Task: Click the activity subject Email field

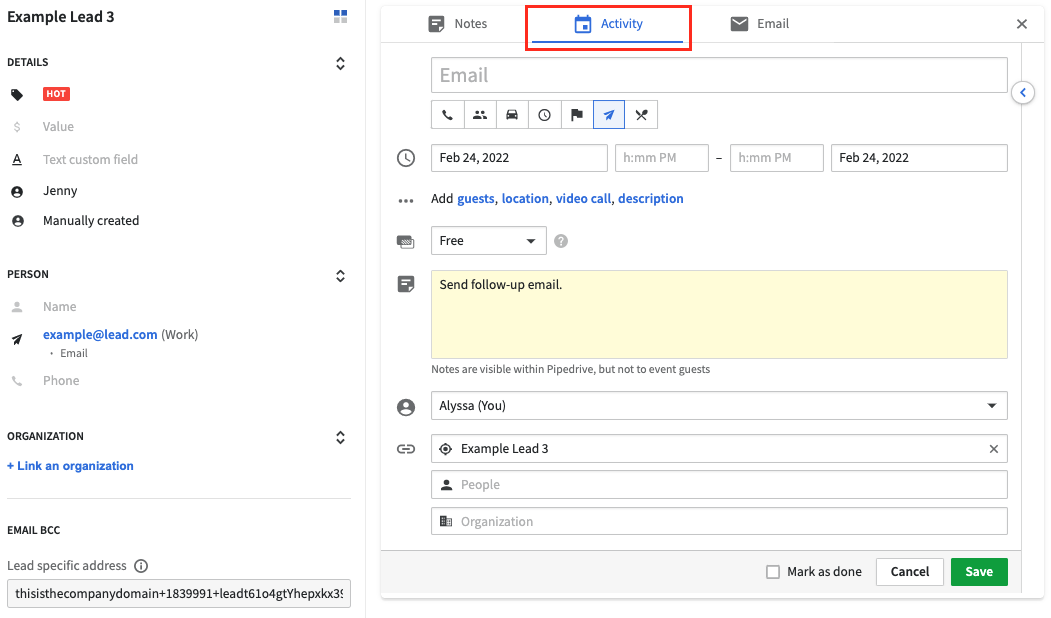Action: (x=719, y=75)
